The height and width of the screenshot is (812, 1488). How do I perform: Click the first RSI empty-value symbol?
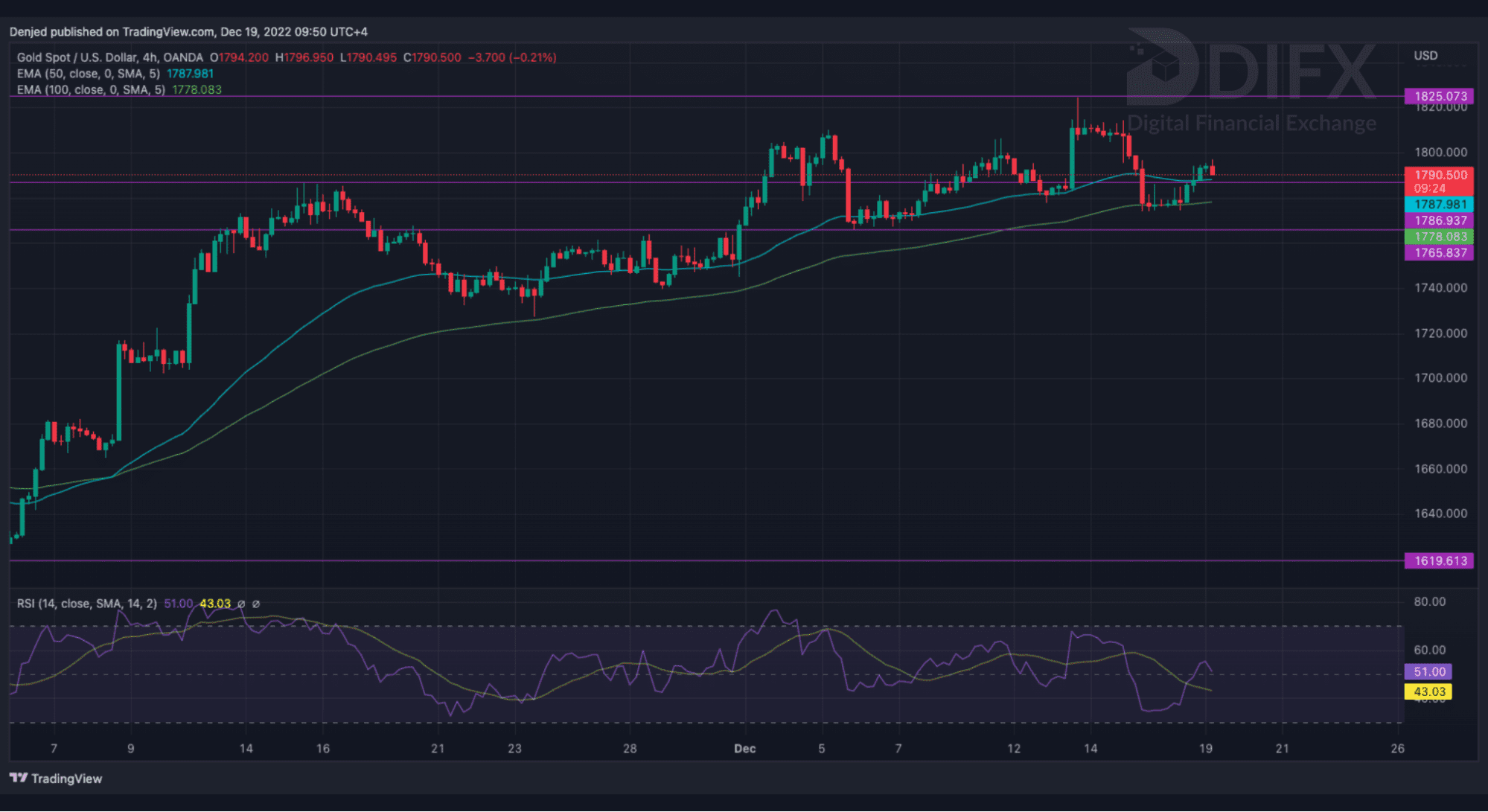click(x=241, y=604)
